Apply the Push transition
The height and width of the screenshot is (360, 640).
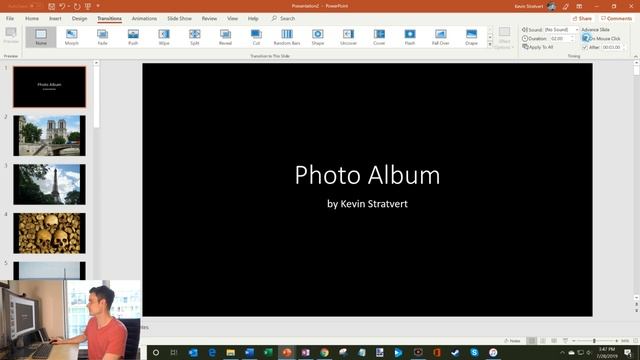click(133, 37)
